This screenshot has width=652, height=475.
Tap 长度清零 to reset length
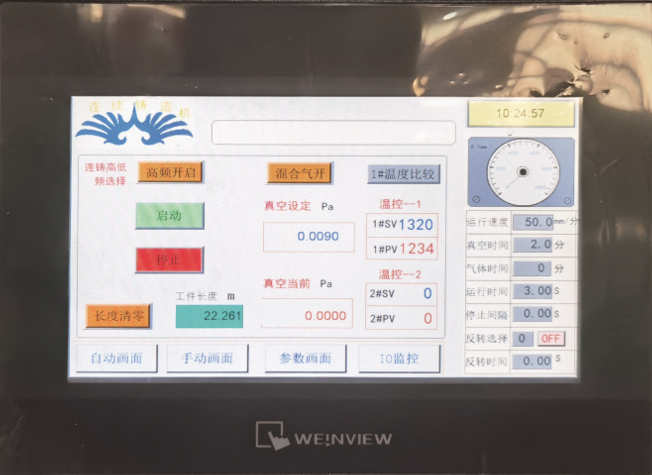[x=119, y=316]
